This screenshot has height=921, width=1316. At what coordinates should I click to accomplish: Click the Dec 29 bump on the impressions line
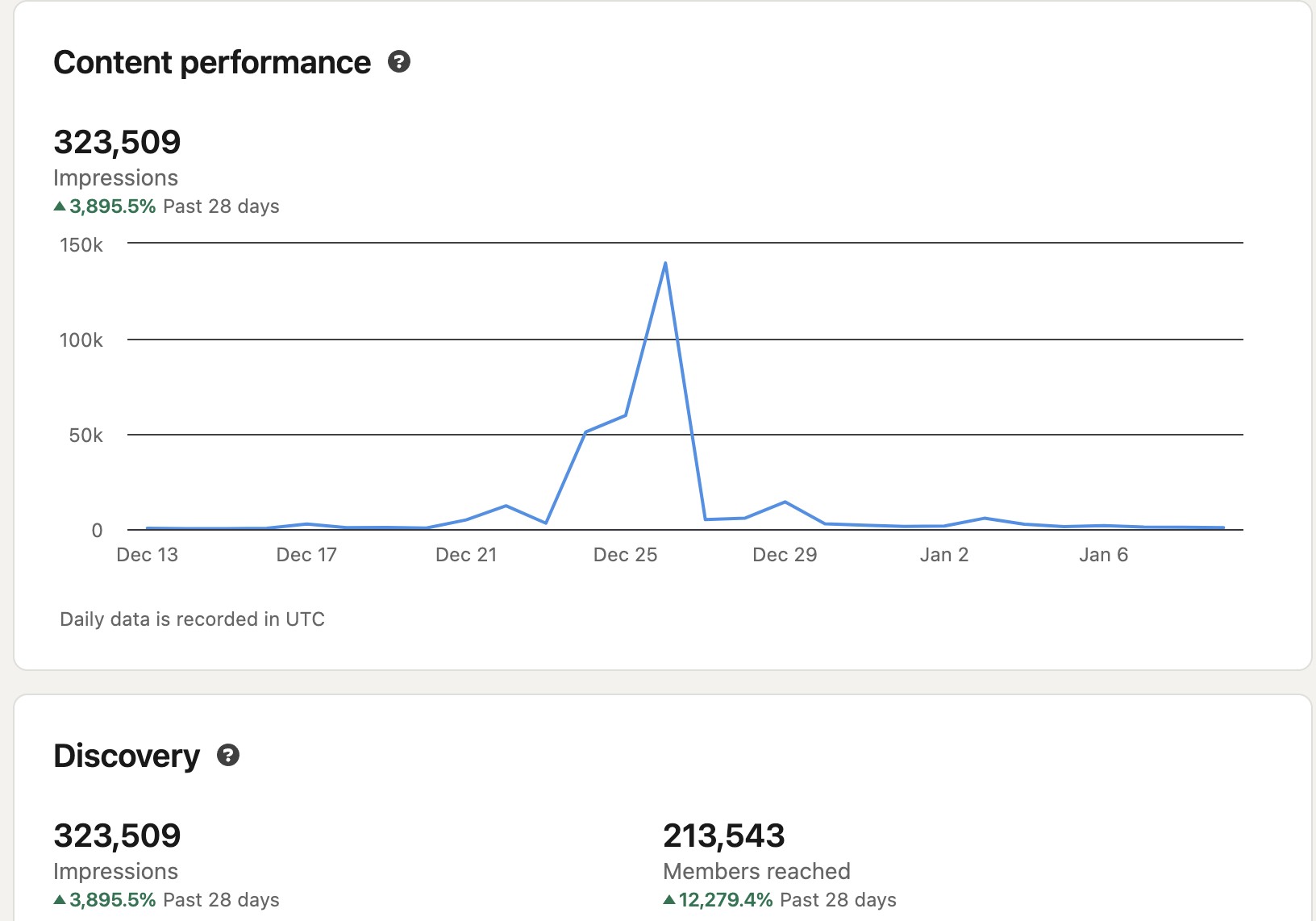pyautogui.click(x=785, y=502)
